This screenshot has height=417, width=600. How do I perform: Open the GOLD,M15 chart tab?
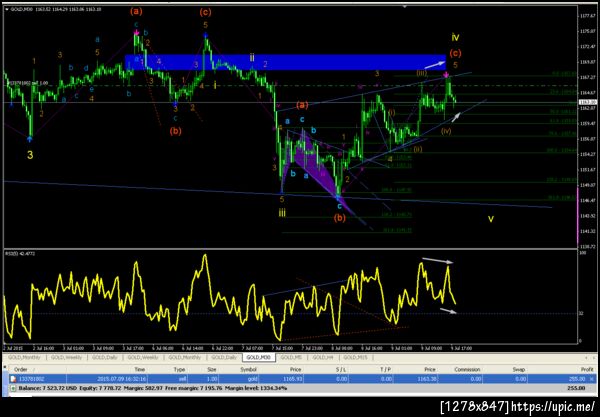355,357
